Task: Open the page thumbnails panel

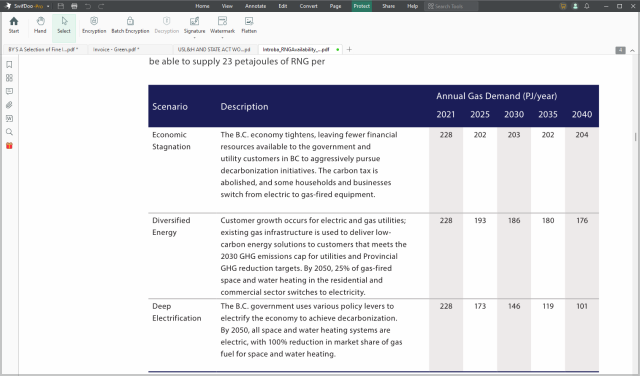Action: point(9,78)
